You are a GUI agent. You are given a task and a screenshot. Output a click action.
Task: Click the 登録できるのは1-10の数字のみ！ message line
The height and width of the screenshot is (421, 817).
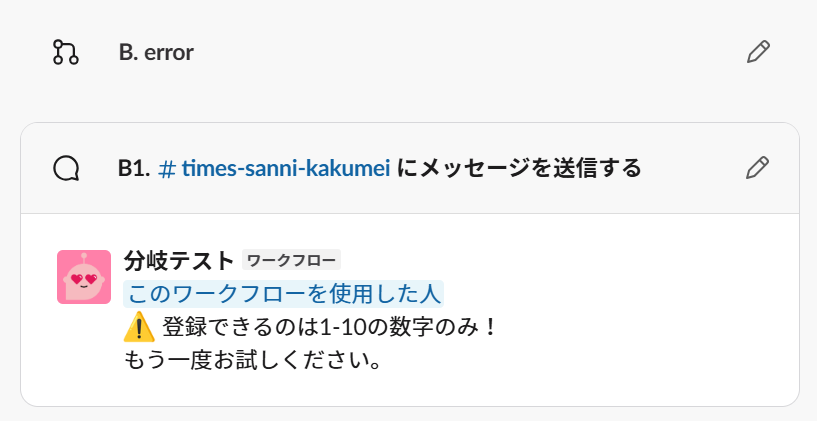tap(329, 328)
